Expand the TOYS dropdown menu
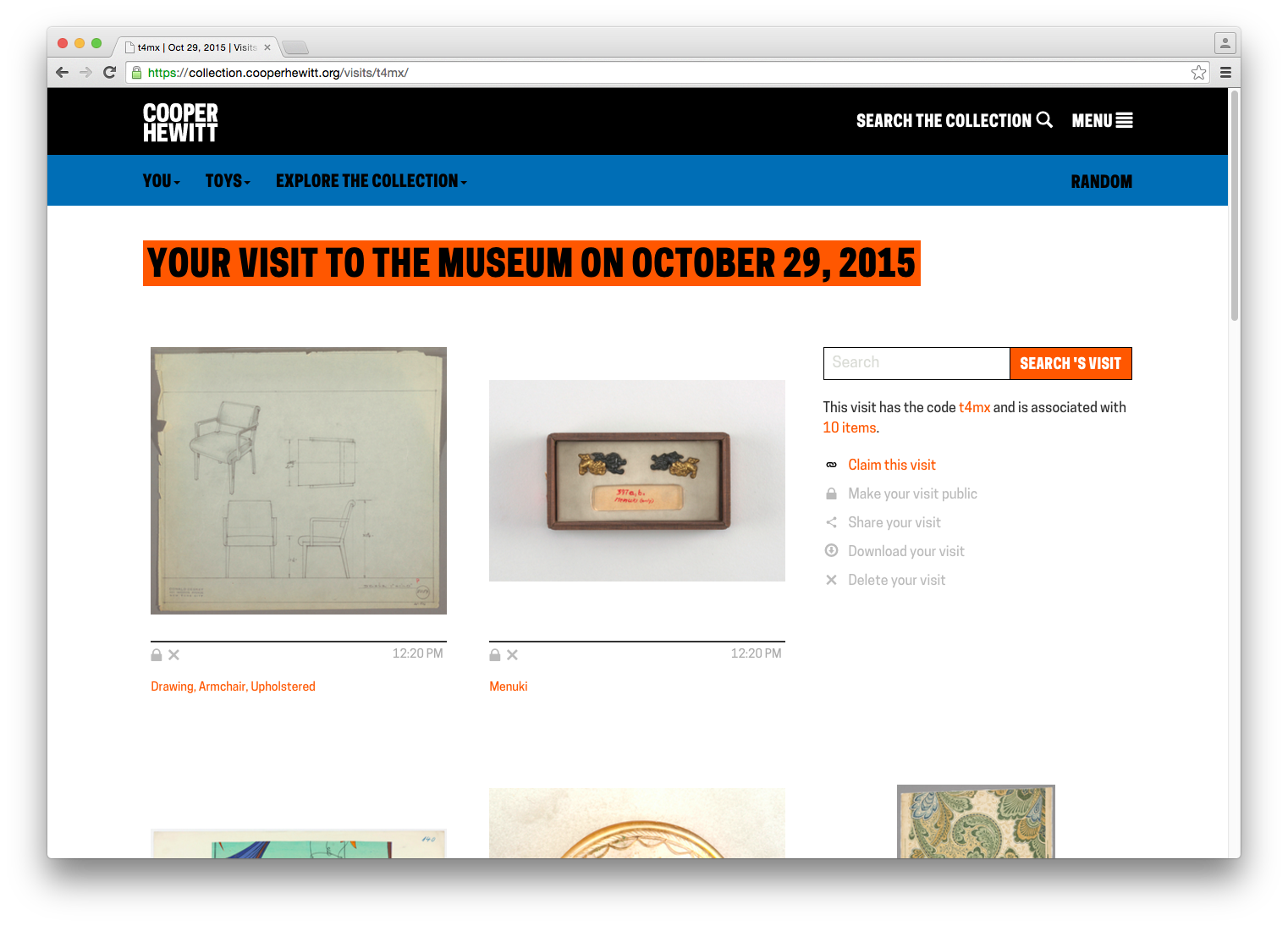The image size is (1288, 926). 228,181
